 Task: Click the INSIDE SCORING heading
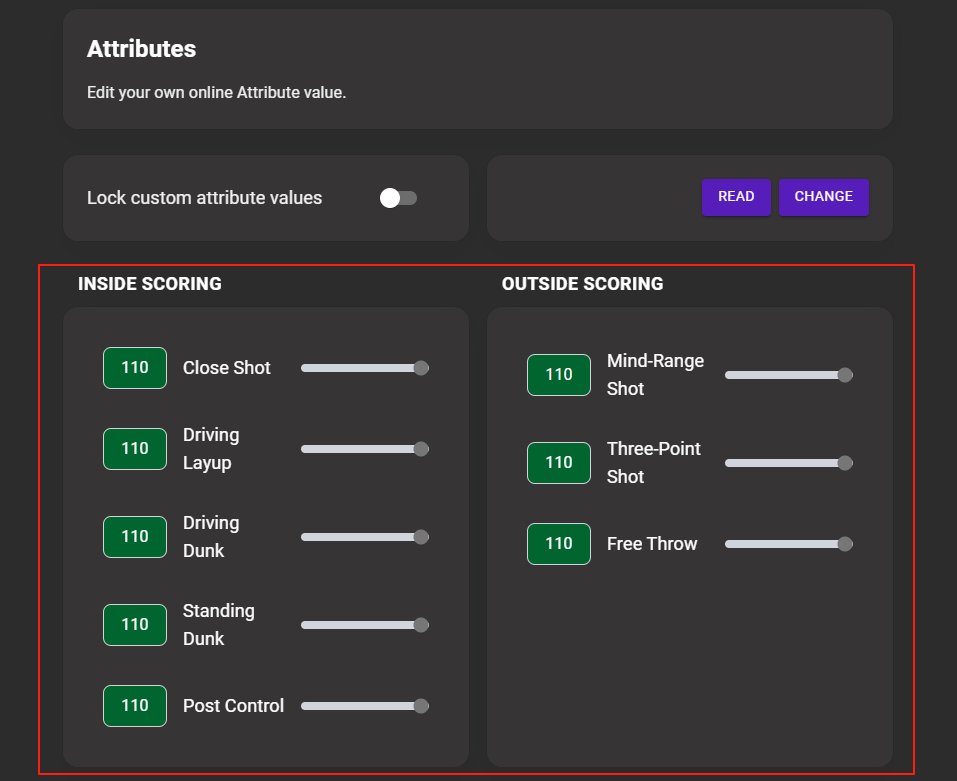tap(150, 284)
